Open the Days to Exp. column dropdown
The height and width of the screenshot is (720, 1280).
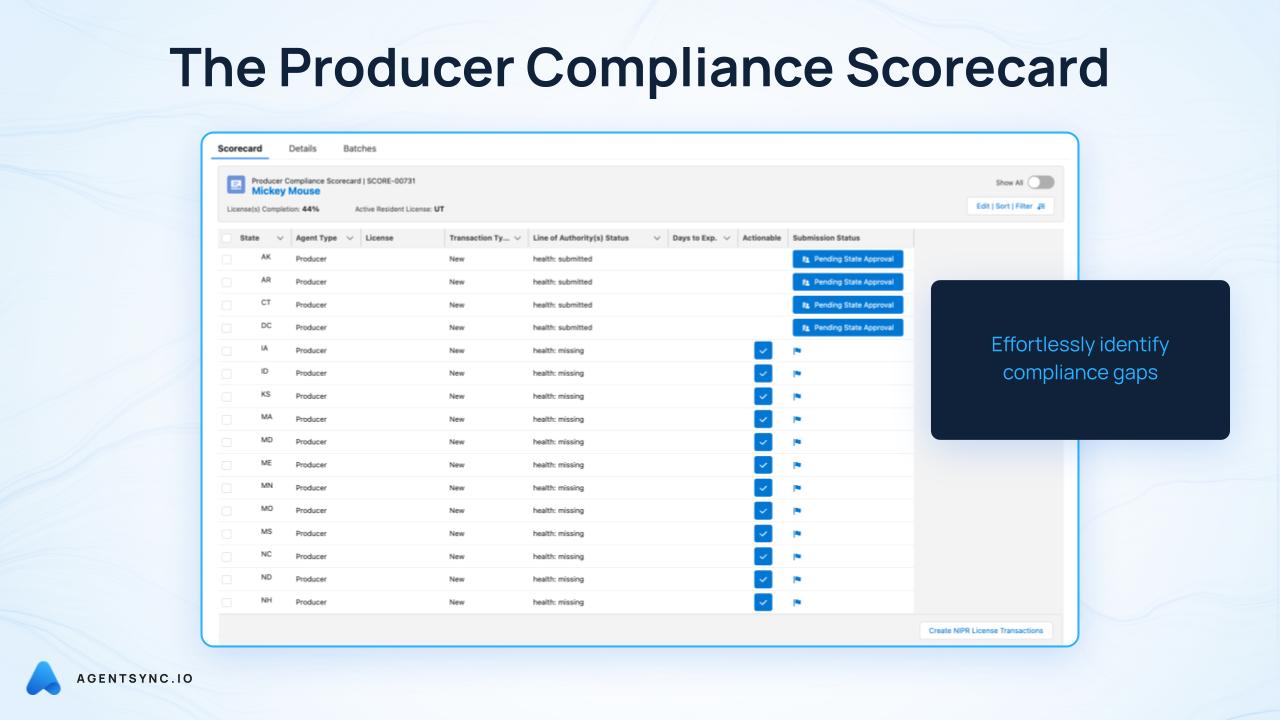[727, 238]
